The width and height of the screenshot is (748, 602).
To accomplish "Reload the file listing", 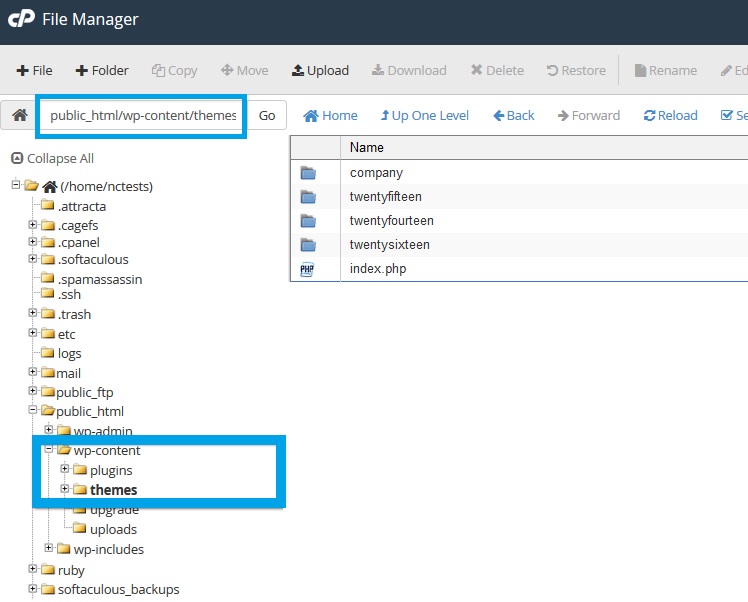I will 670,115.
